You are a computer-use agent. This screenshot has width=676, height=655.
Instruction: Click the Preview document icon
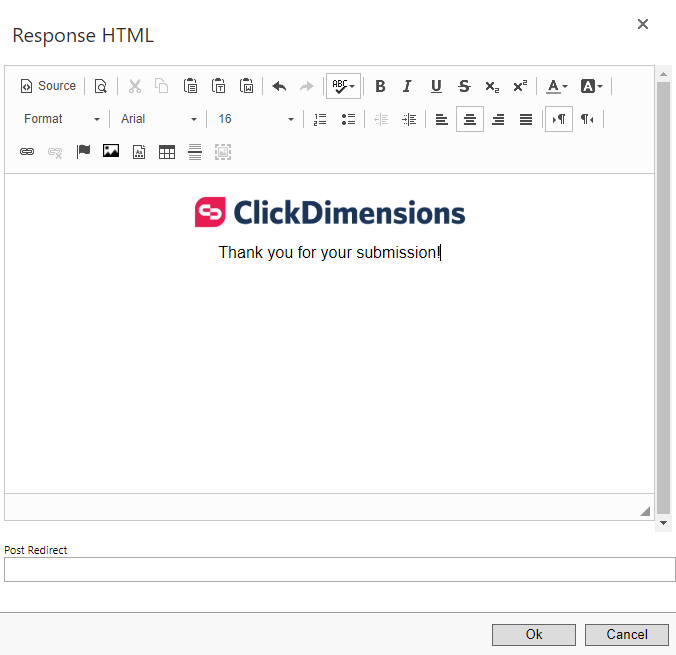coord(100,86)
